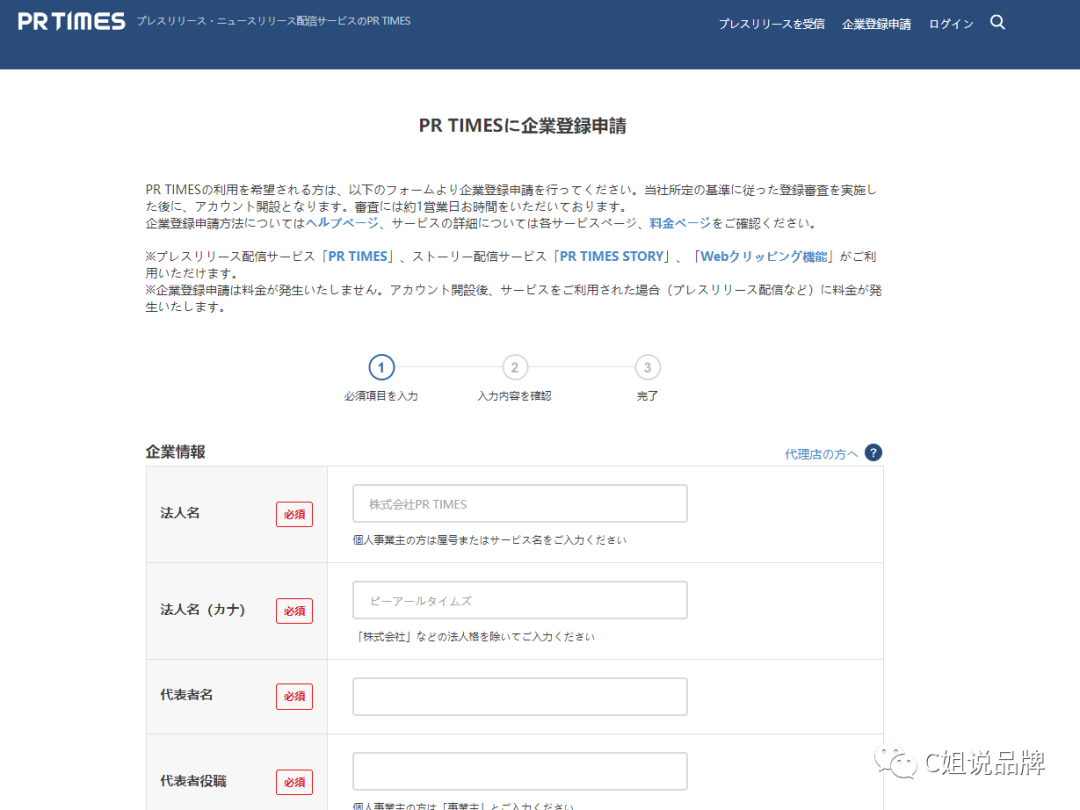Image resolution: width=1080 pixels, height=810 pixels.
Task: Select プレスリリースを受信 in the top menu
Action: point(771,23)
